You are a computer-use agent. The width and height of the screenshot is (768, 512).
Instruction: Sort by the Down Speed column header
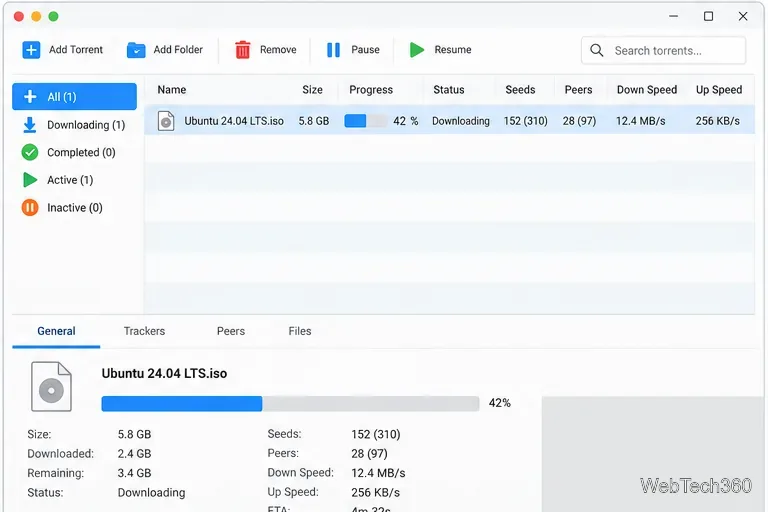click(647, 90)
